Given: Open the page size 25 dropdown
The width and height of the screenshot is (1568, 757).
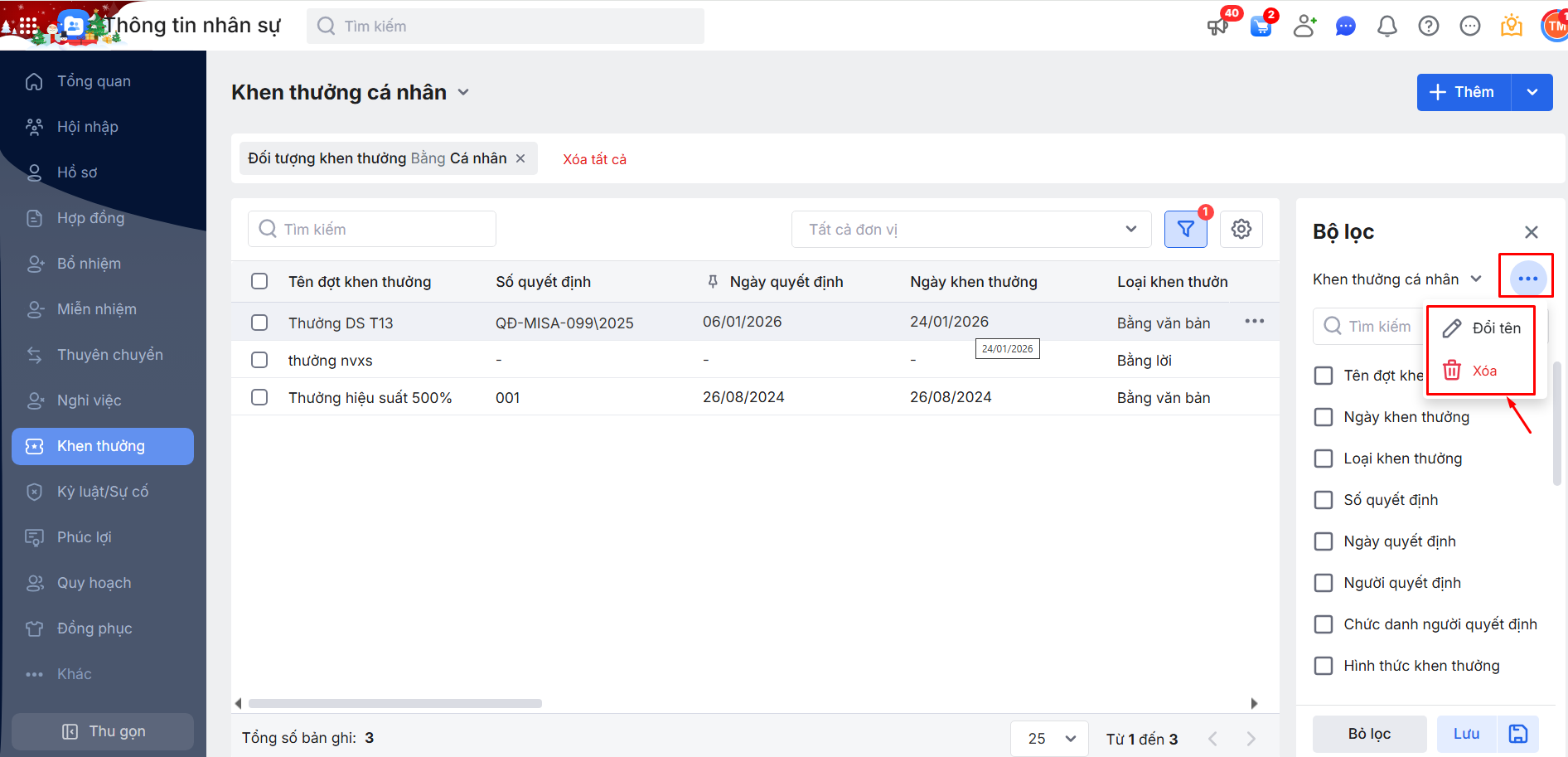Looking at the screenshot, I should [x=1051, y=739].
